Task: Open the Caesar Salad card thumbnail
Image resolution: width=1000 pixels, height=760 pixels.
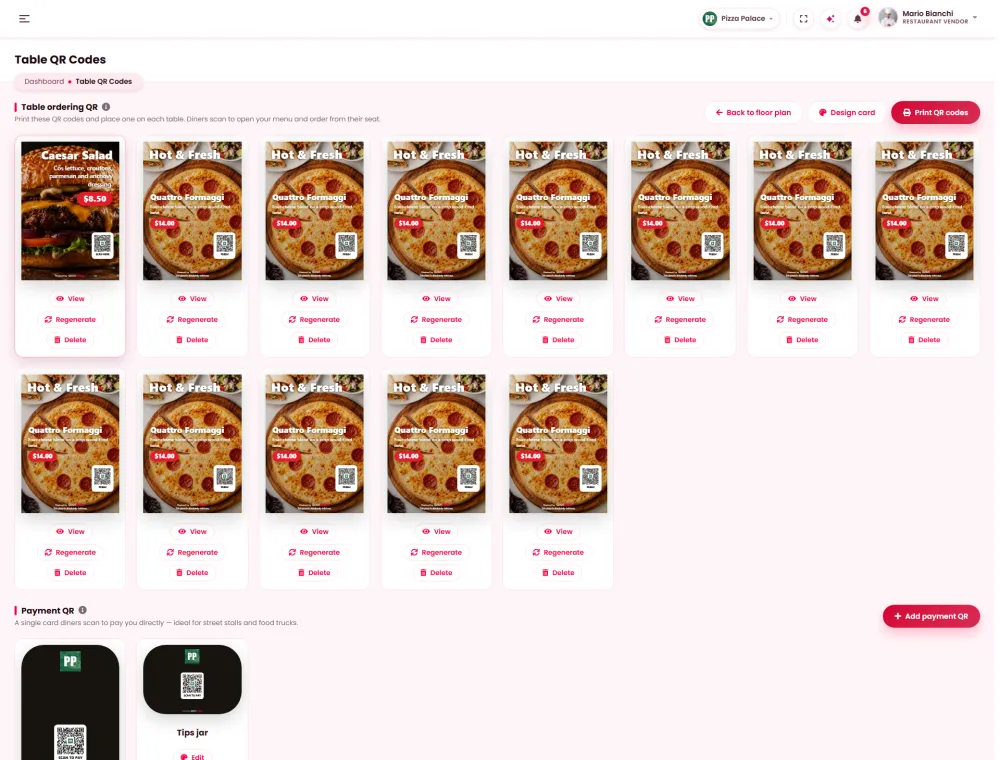Action: tap(70, 211)
